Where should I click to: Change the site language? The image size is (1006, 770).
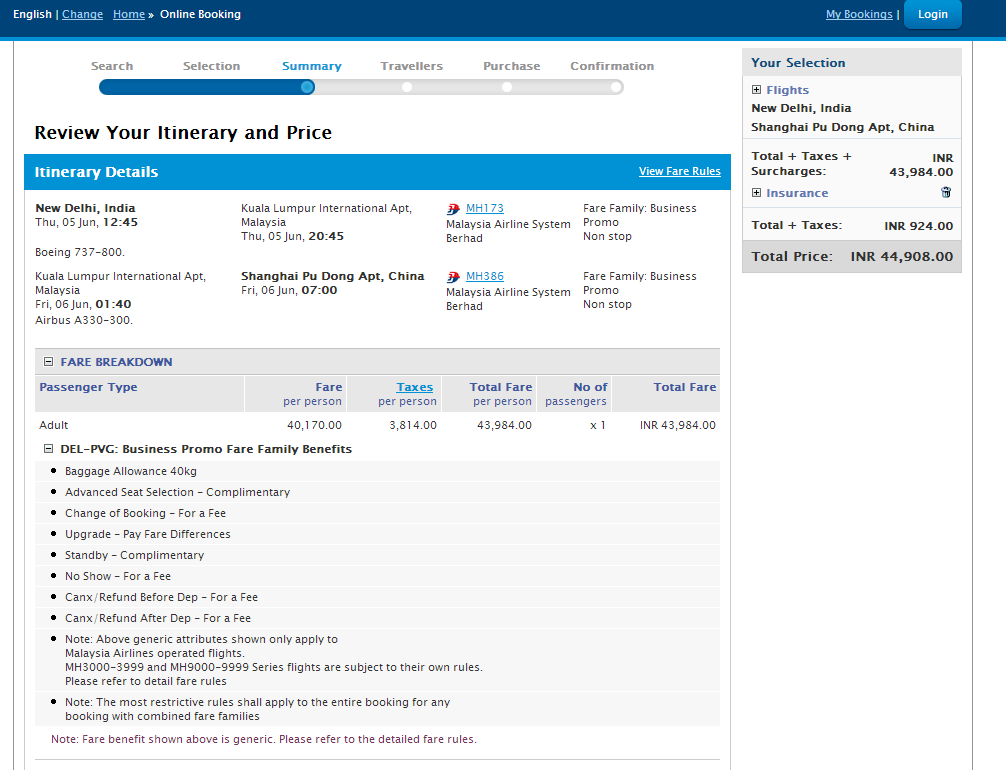(x=82, y=15)
